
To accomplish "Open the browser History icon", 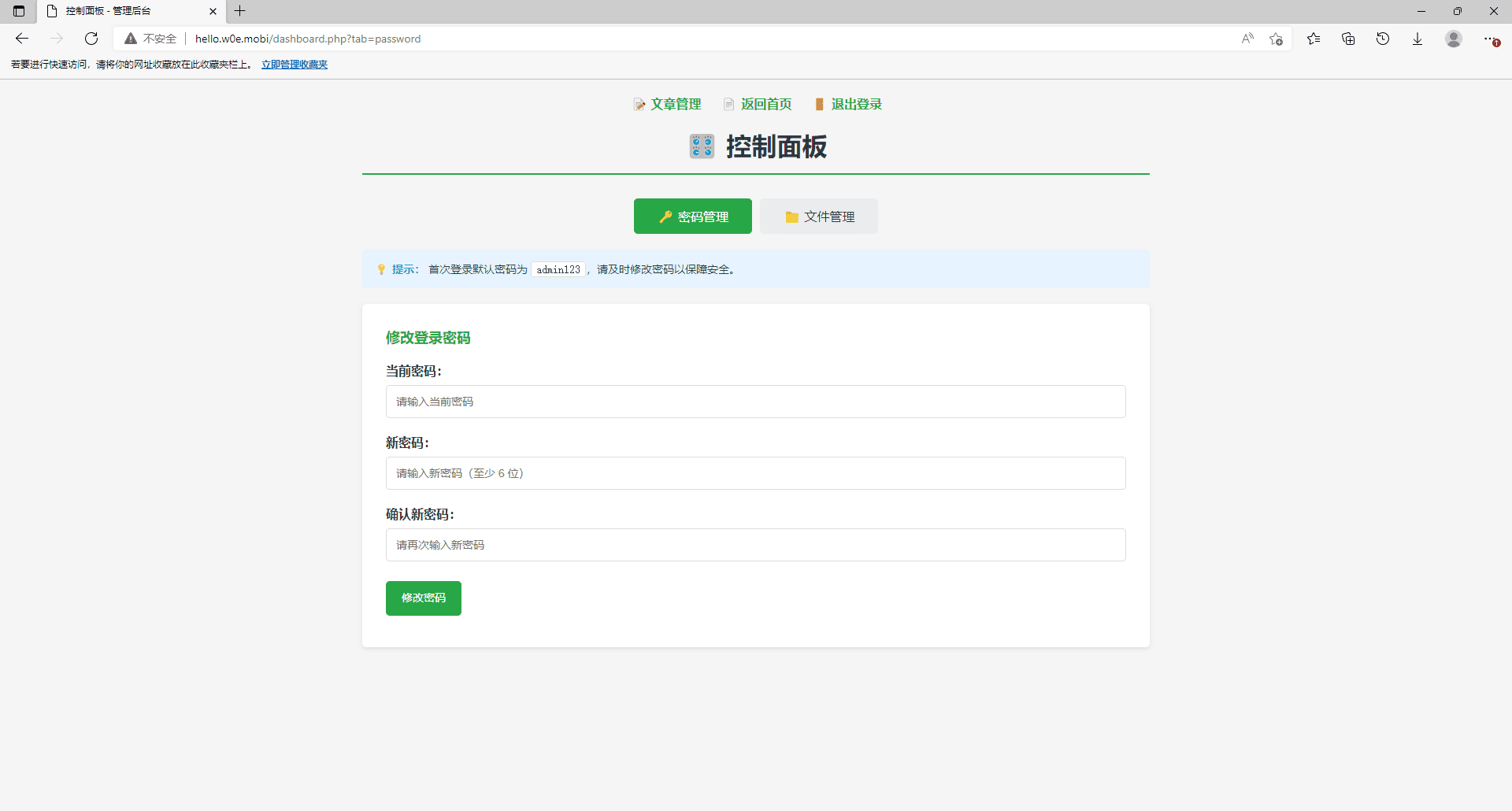I will 1383,38.
